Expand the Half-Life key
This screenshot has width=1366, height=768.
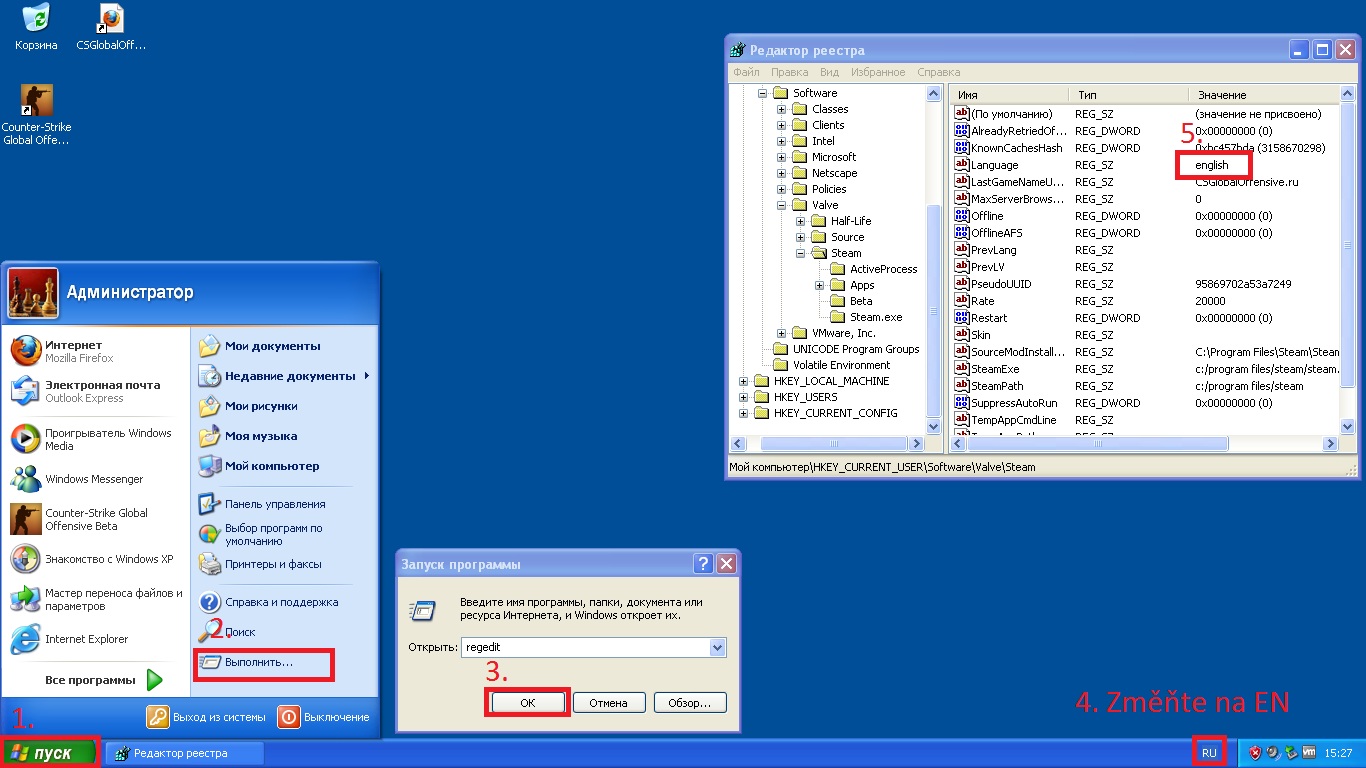point(800,221)
